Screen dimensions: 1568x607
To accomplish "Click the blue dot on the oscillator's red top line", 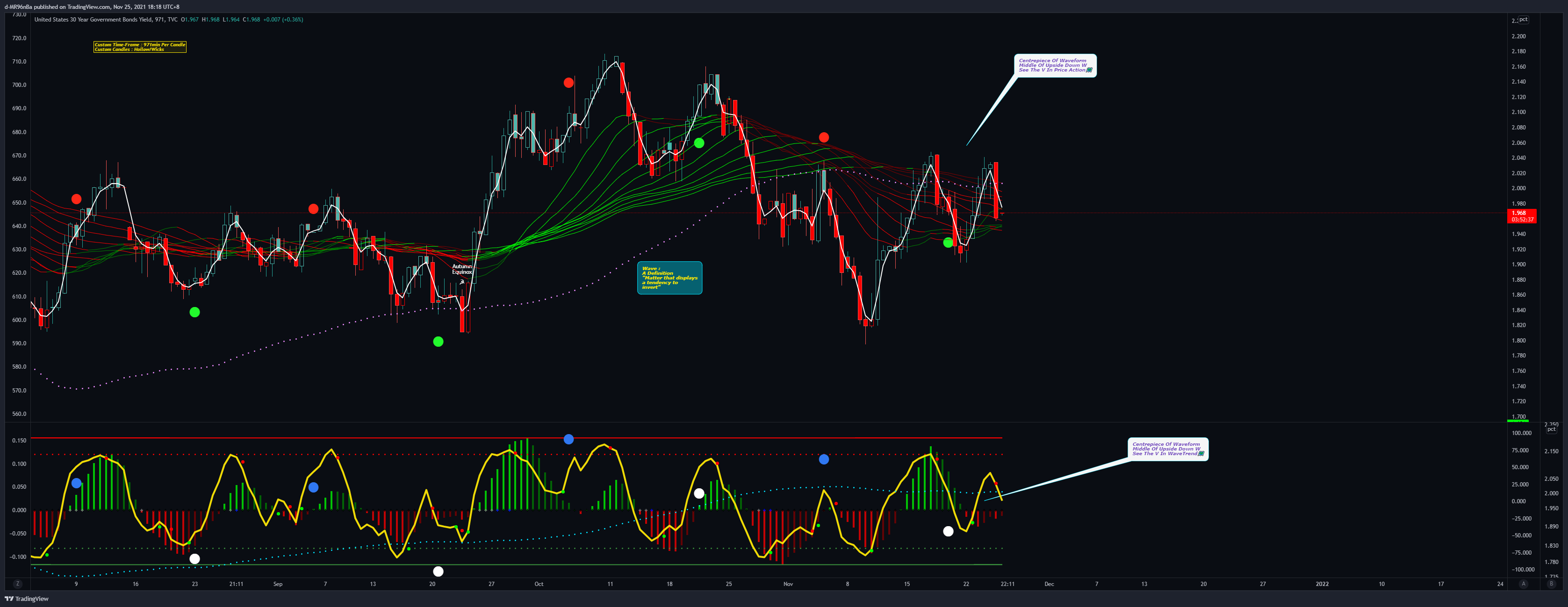I will tap(568, 439).
